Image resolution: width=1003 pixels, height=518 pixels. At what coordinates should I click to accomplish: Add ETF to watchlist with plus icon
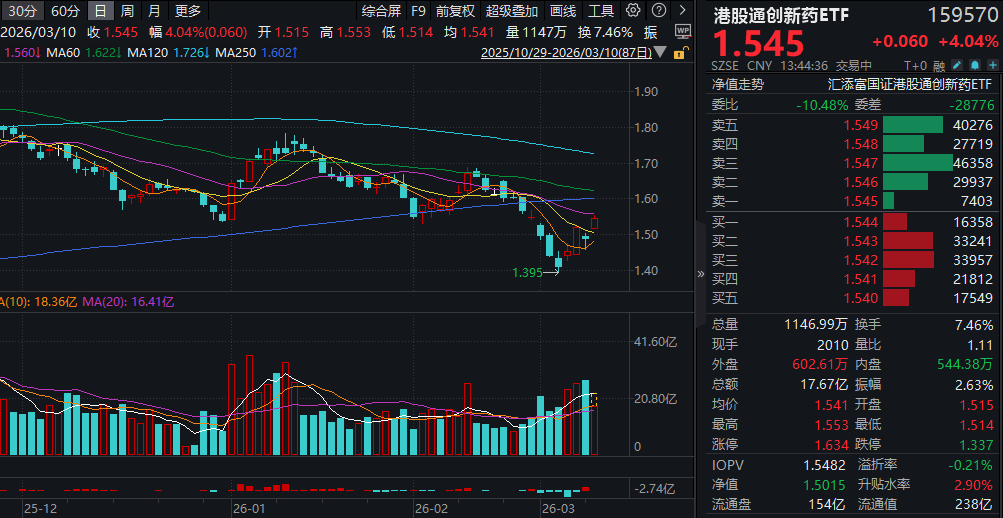tap(991, 66)
